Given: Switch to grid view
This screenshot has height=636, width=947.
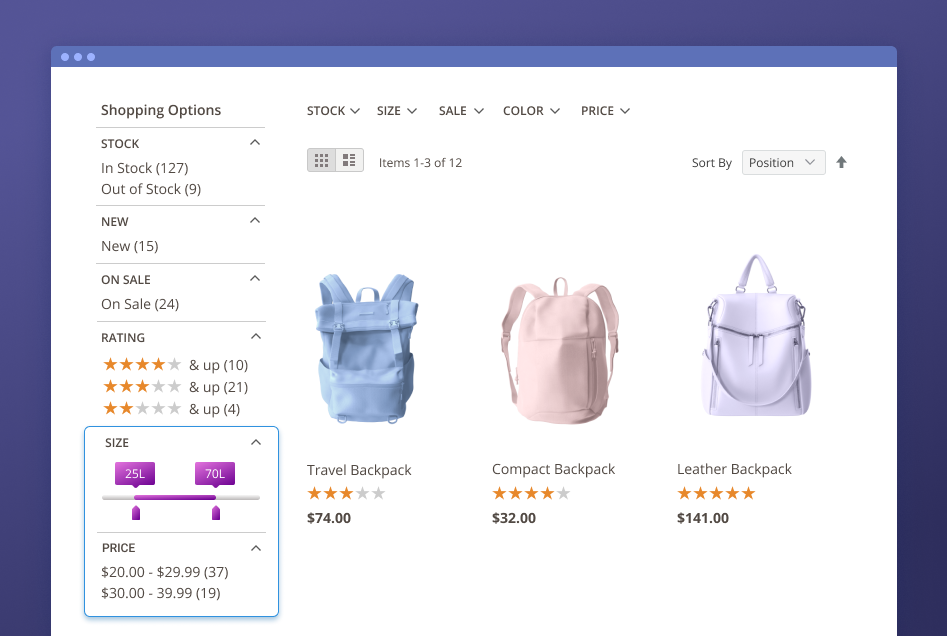Looking at the screenshot, I should click(x=321, y=160).
